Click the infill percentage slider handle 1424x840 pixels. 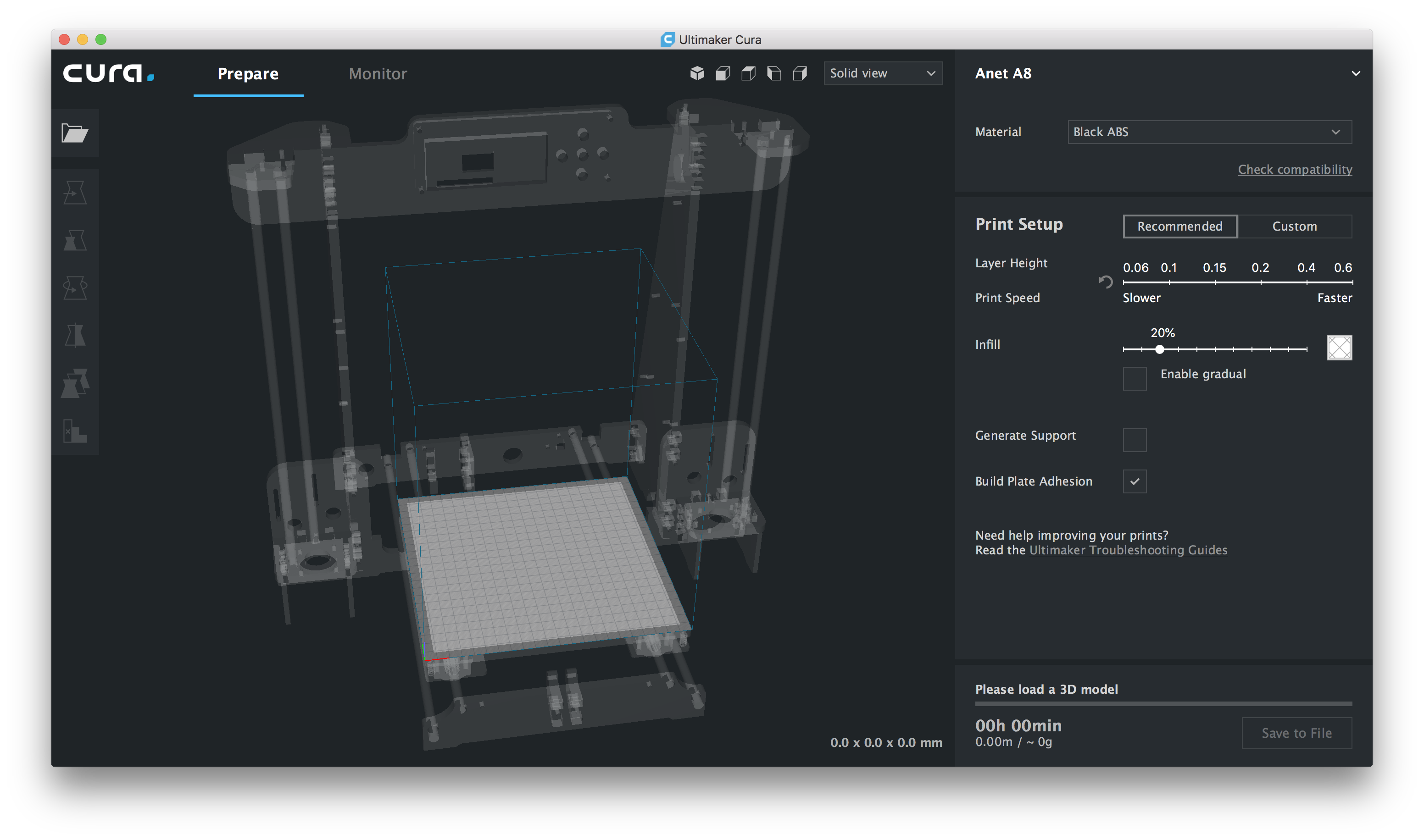(1160, 349)
